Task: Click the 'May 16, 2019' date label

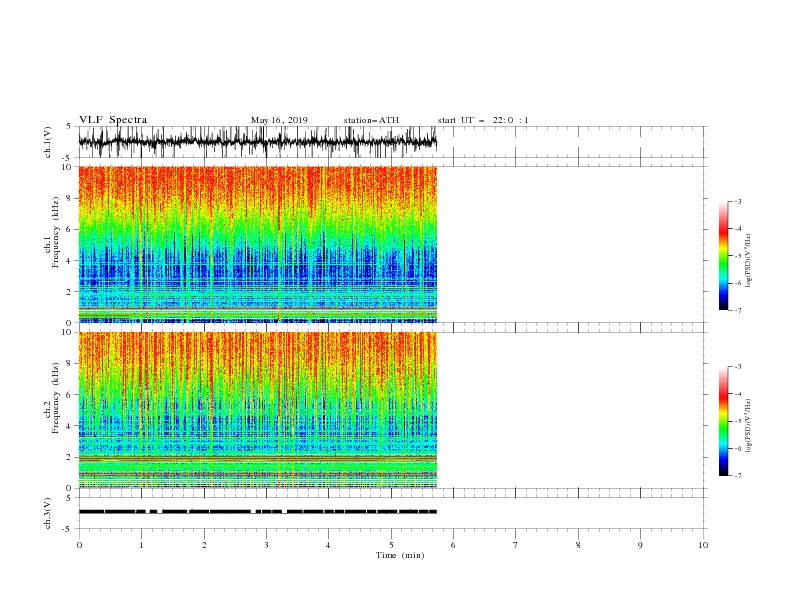Action: click(x=279, y=120)
